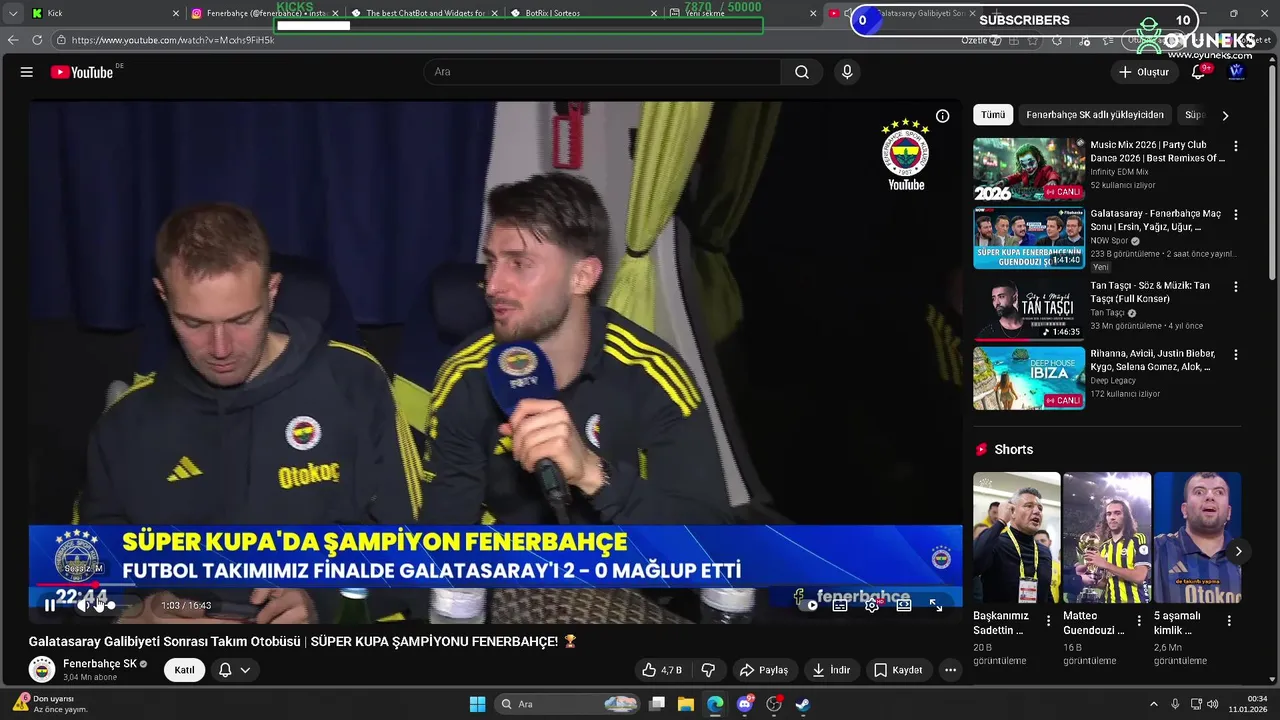Select the Tümü filter chip

coord(993,115)
